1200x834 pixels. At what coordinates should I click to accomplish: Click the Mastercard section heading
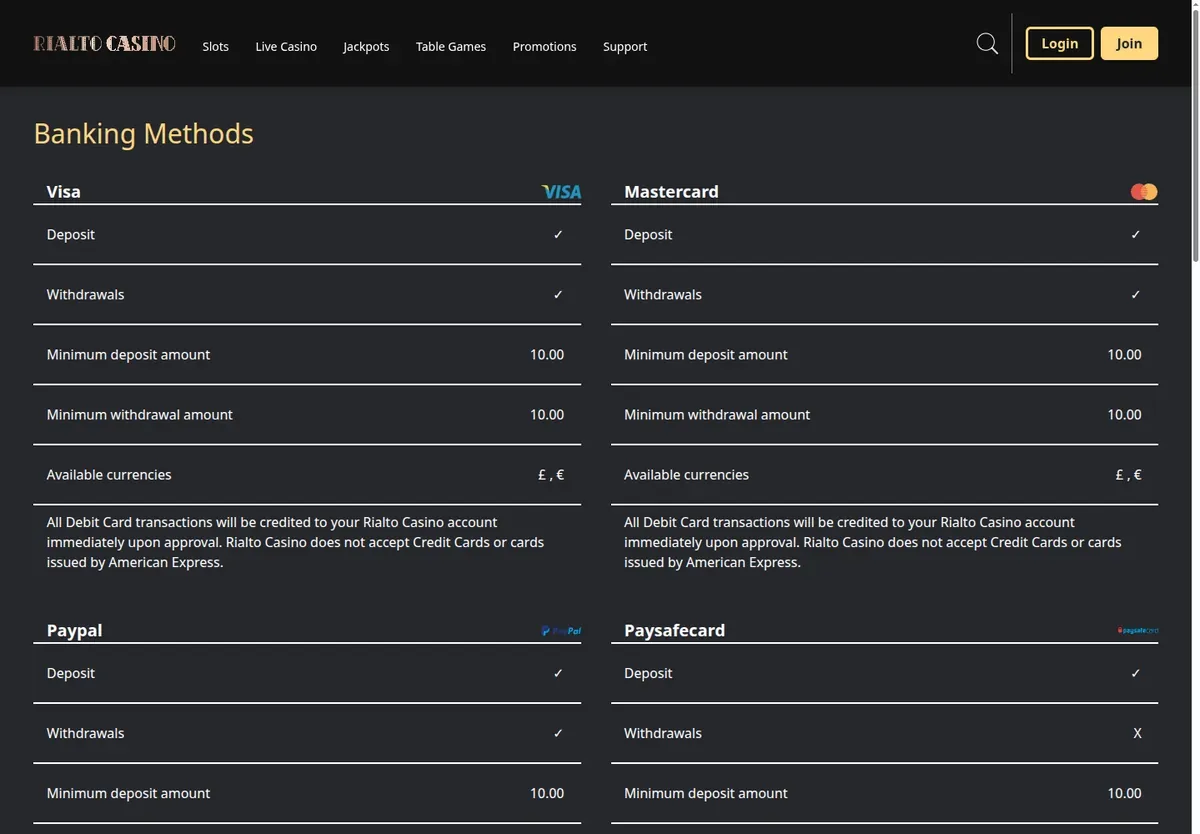671,191
